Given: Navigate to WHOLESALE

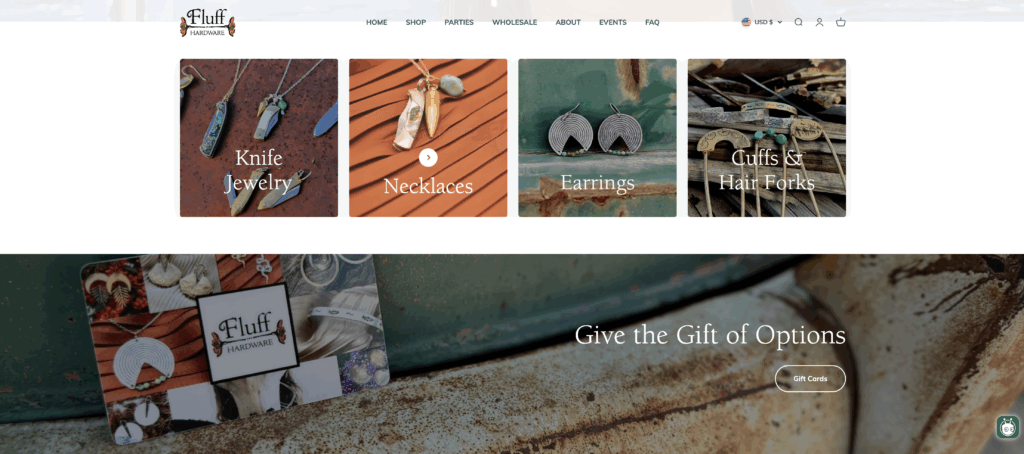Looking at the screenshot, I should tap(515, 22).
